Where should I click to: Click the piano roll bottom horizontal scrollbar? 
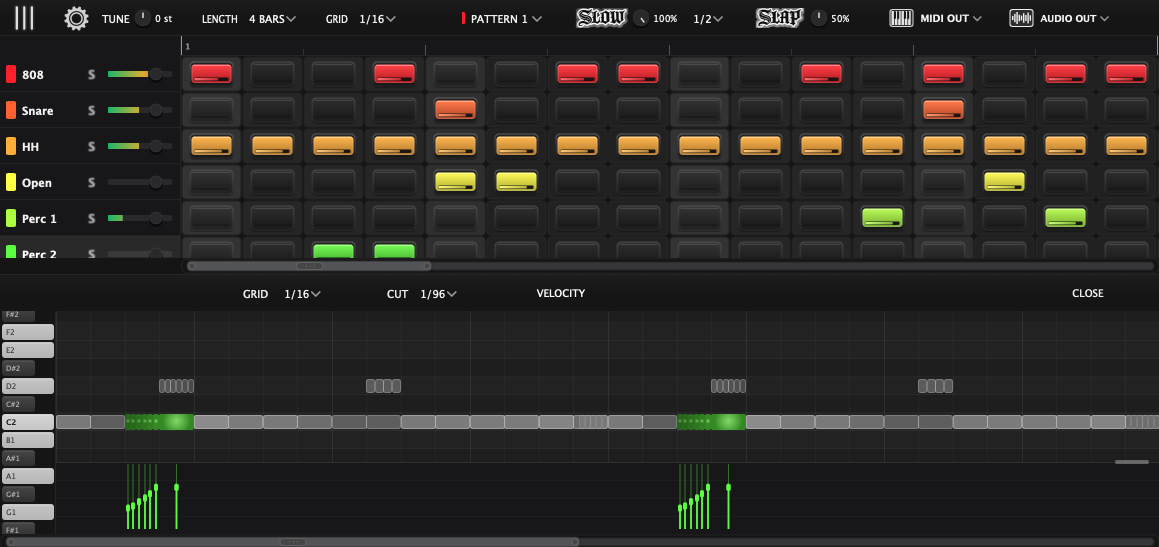[293, 542]
